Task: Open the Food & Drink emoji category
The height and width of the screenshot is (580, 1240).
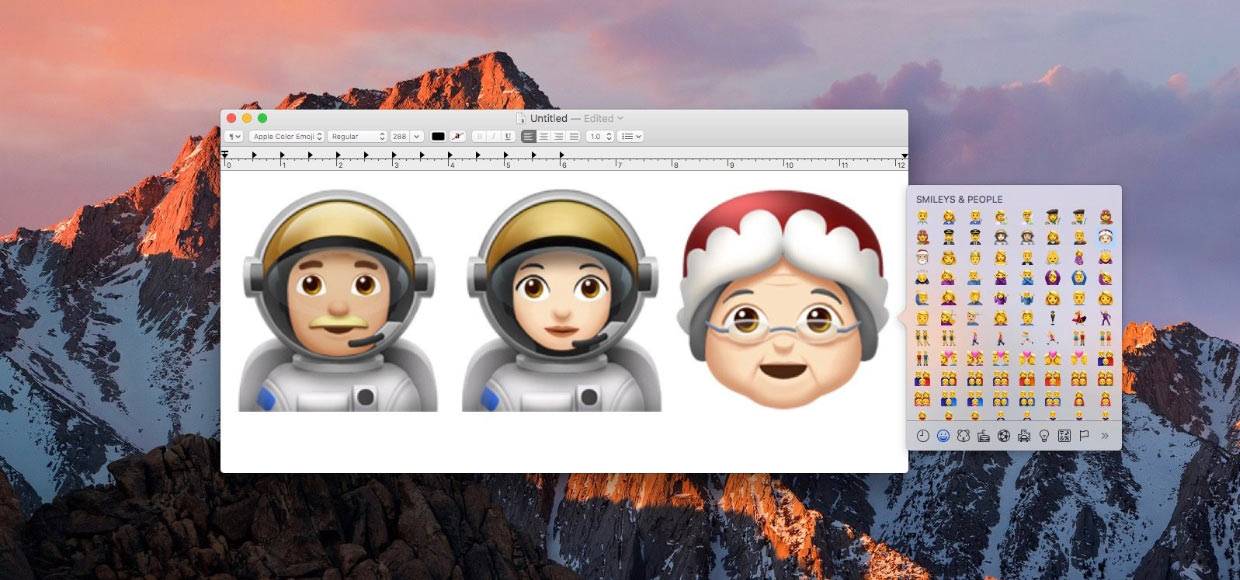Action: [983, 436]
